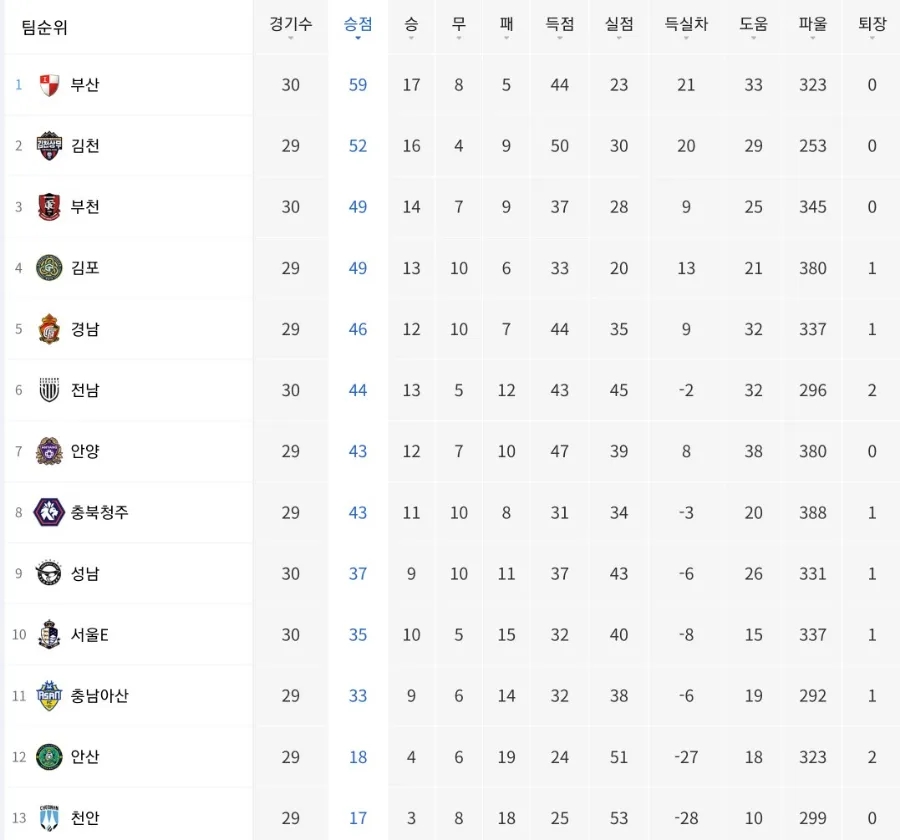Viewport: 900px width, 840px height.
Task: Open the 천안 team name link
Action: [85, 818]
